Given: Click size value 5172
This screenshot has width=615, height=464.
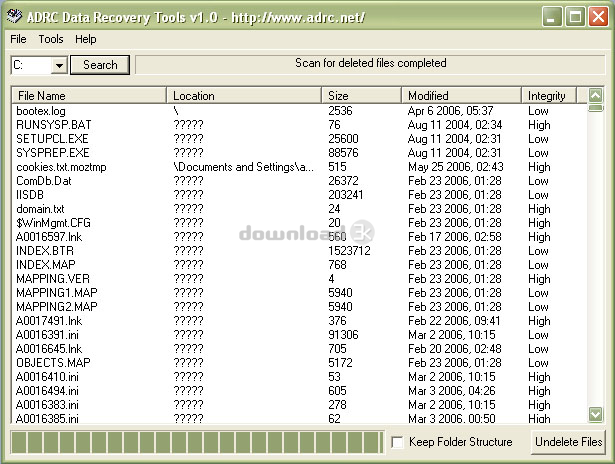Looking at the screenshot, I should pyautogui.click(x=340, y=363).
